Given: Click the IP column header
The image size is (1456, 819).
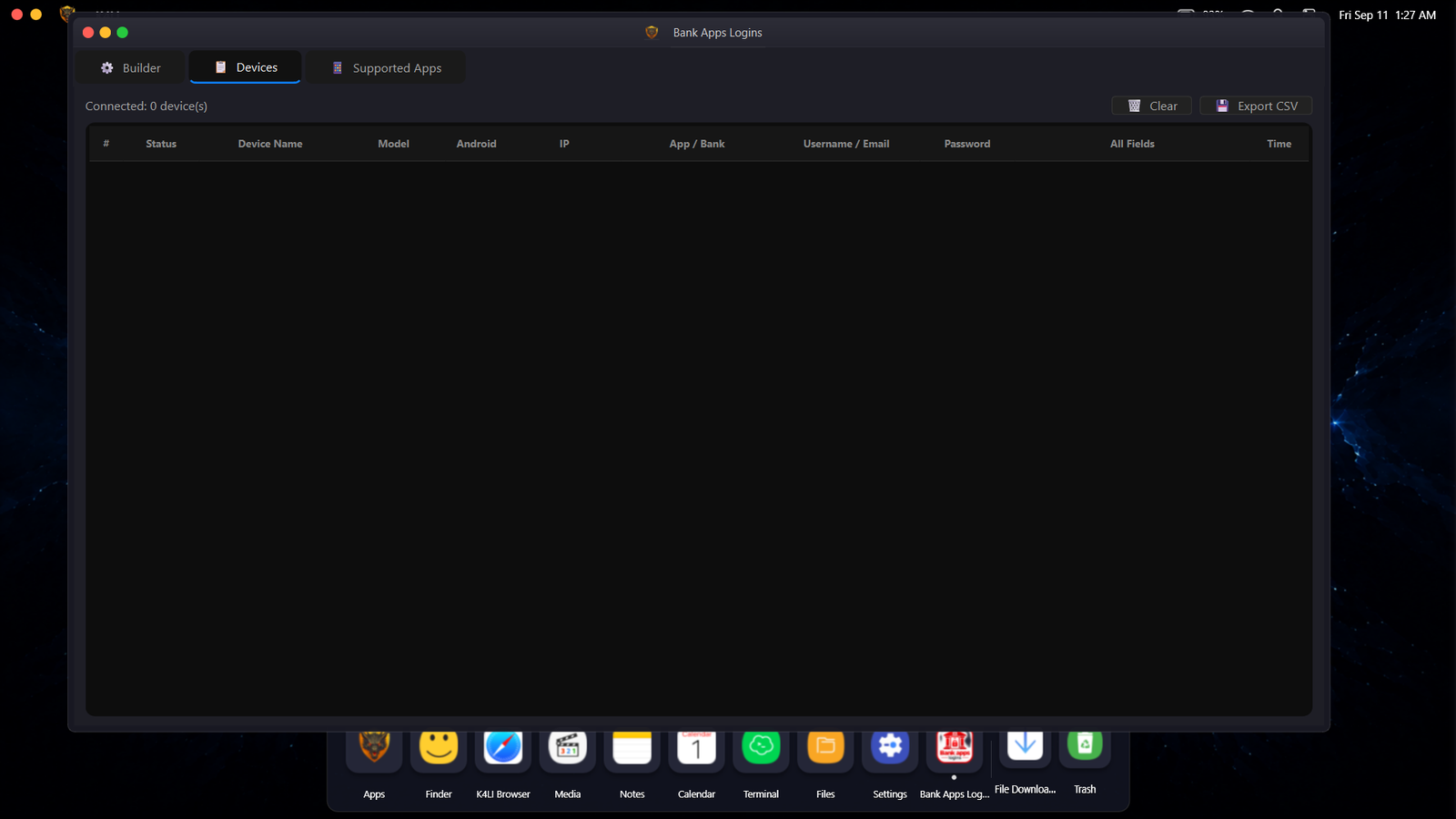Looking at the screenshot, I should pyautogui.click(x=564, y=144).
